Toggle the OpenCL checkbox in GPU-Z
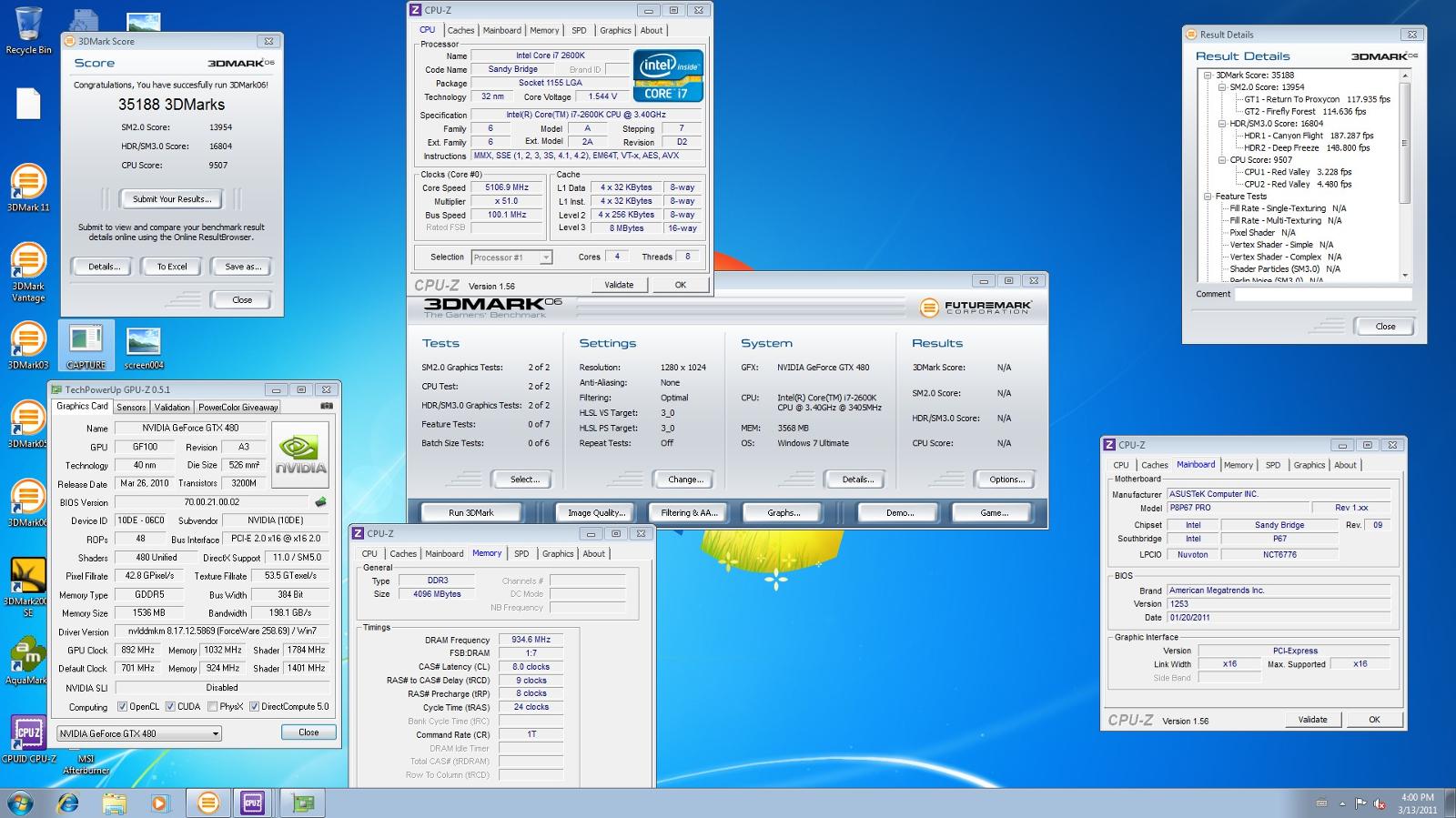1456x818 pixels. pyautogui.click(x=123, y=706)
